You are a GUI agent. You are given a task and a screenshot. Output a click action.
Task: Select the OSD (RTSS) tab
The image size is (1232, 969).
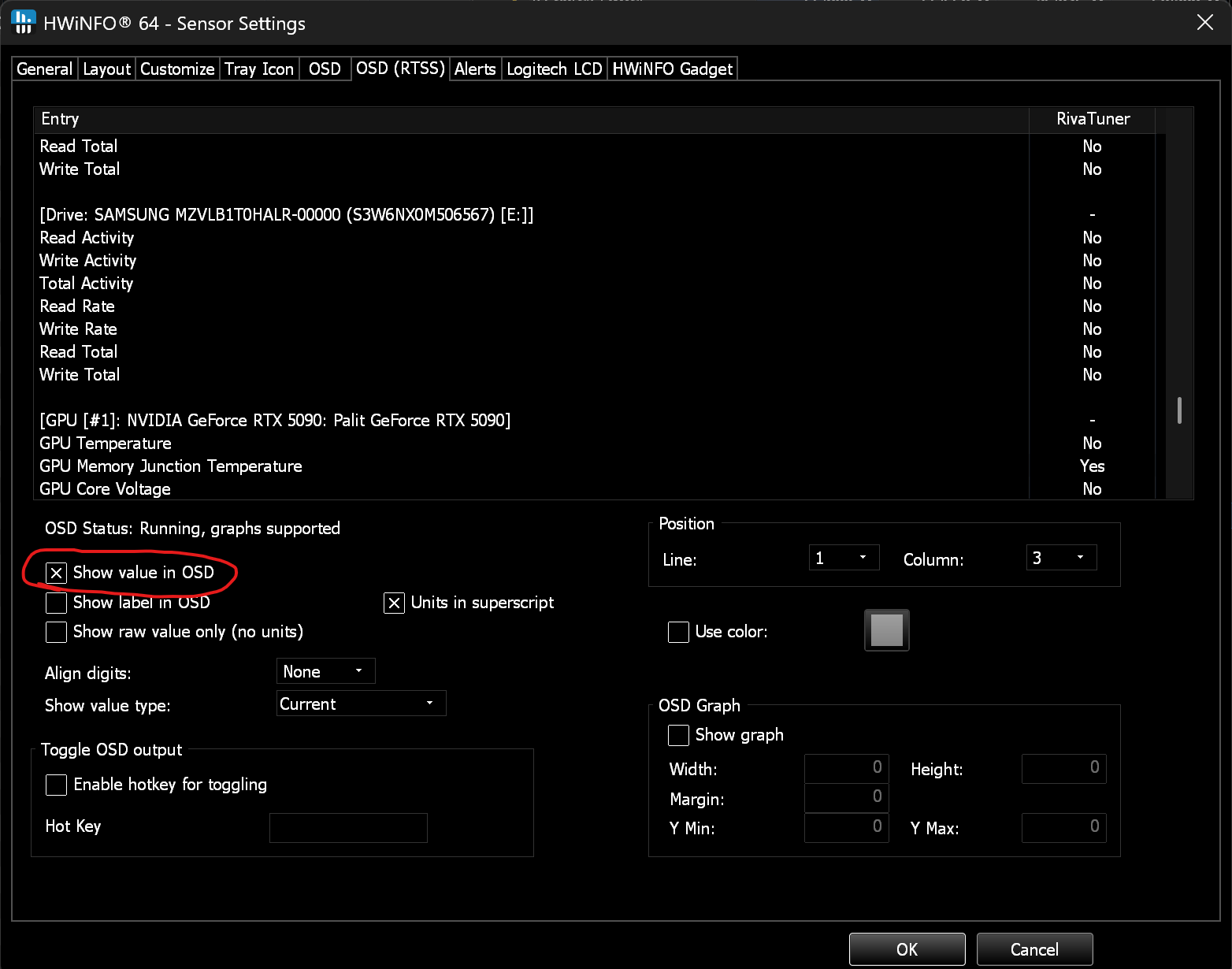pyautogui.click(x=400, y=69)
